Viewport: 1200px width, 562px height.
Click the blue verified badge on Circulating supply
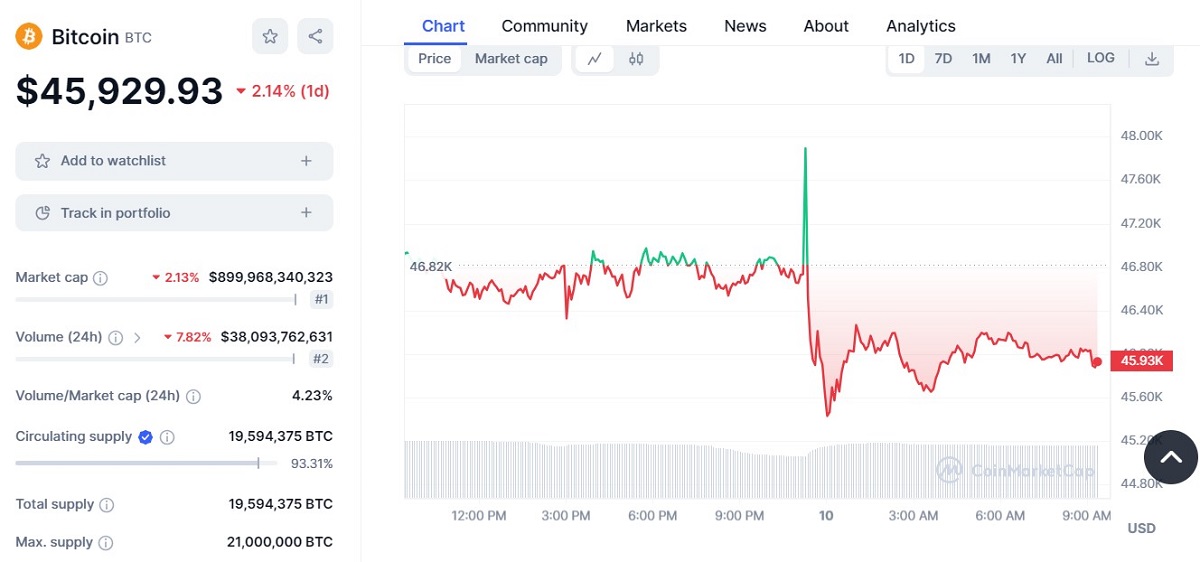[145, 437]
